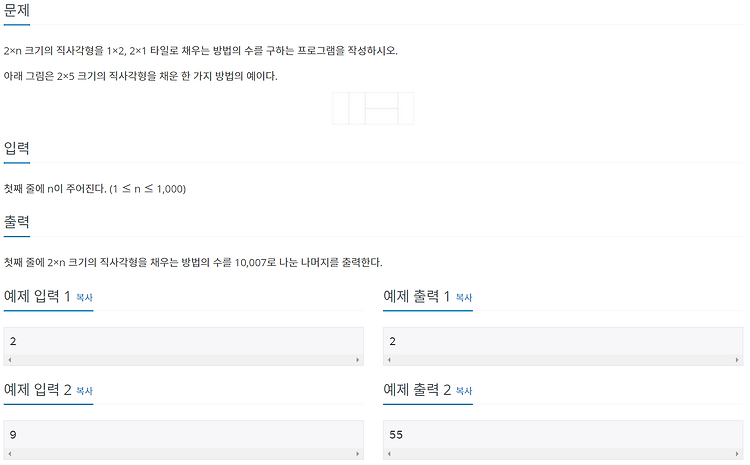Click right scroll arrow in 예제 입력 2 box
The image size is (750, 465).
(357, 454)
